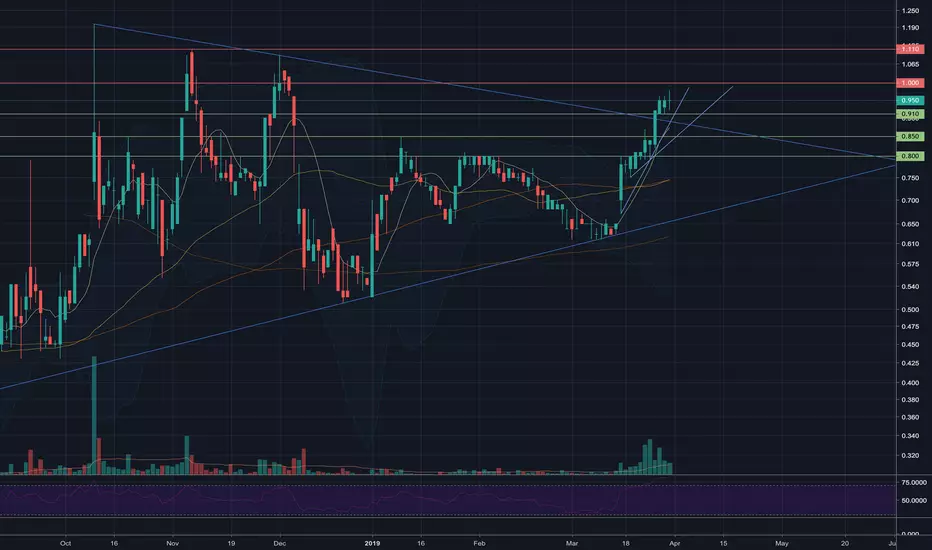Click the red 1.110 price tag
This screenshot has height=550, width=932.
(910, 49)
